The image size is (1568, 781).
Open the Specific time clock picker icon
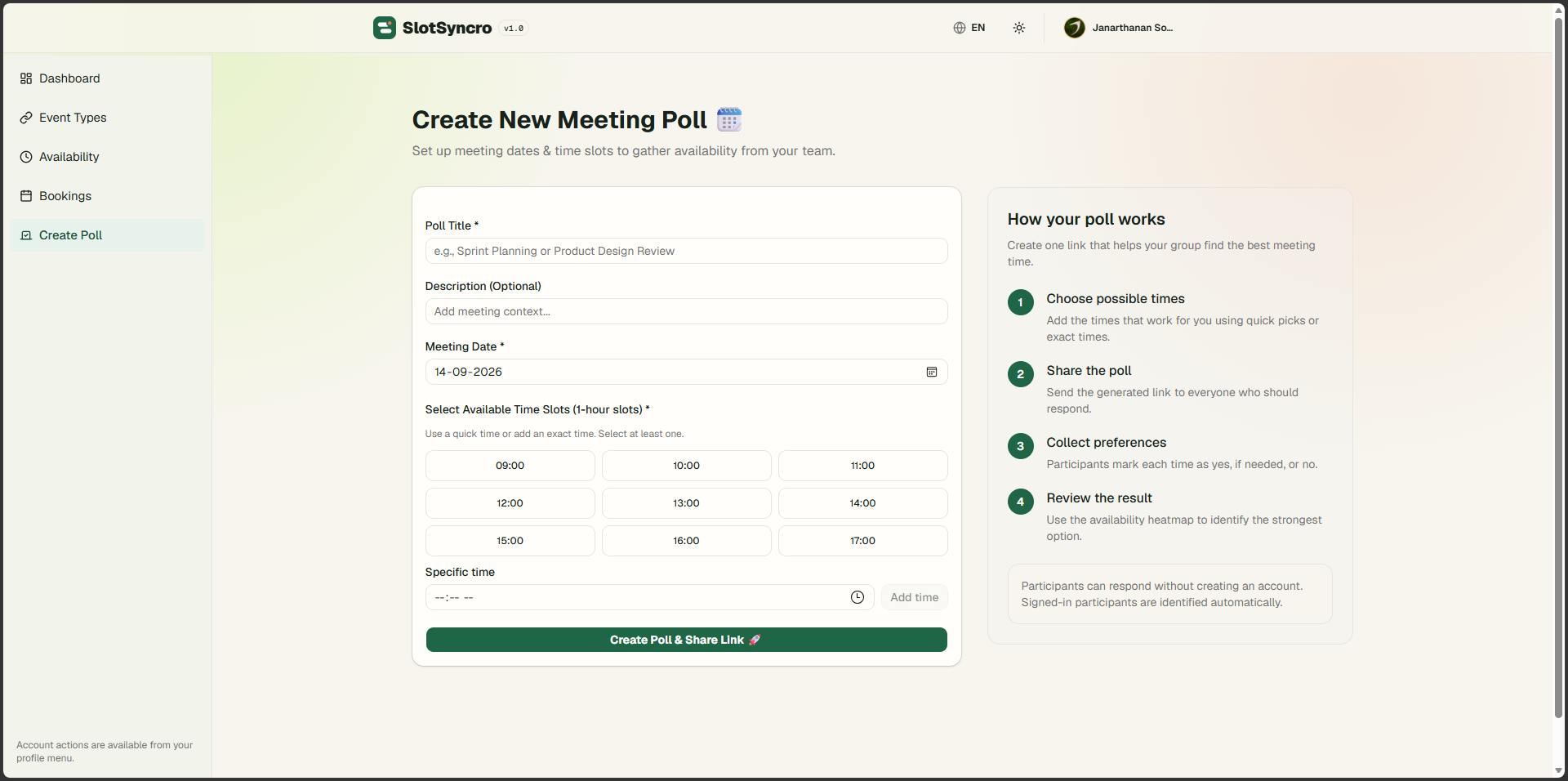857,597
